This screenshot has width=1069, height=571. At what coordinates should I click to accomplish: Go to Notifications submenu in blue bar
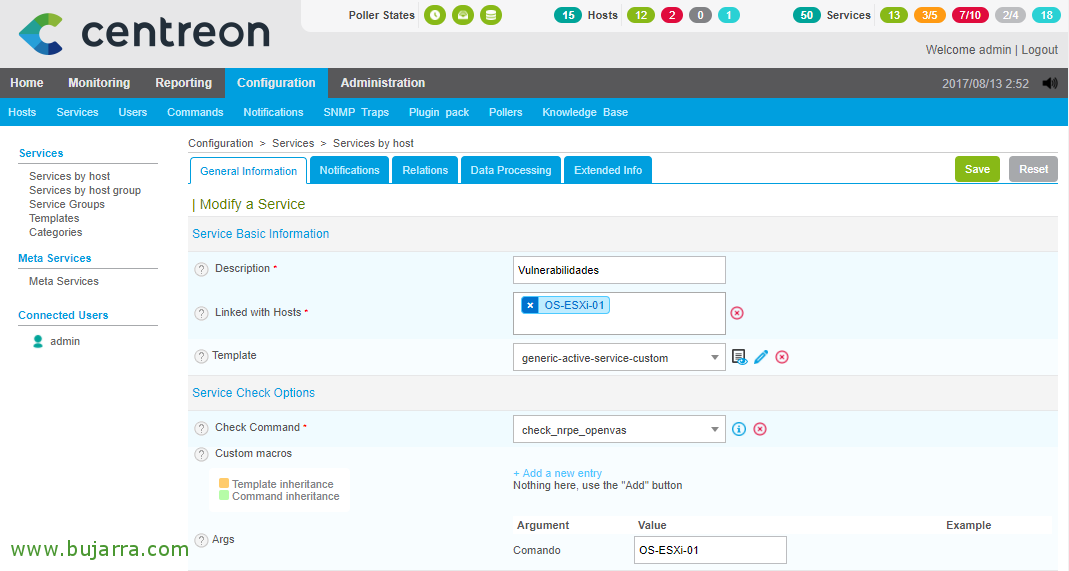click(273, 112)
